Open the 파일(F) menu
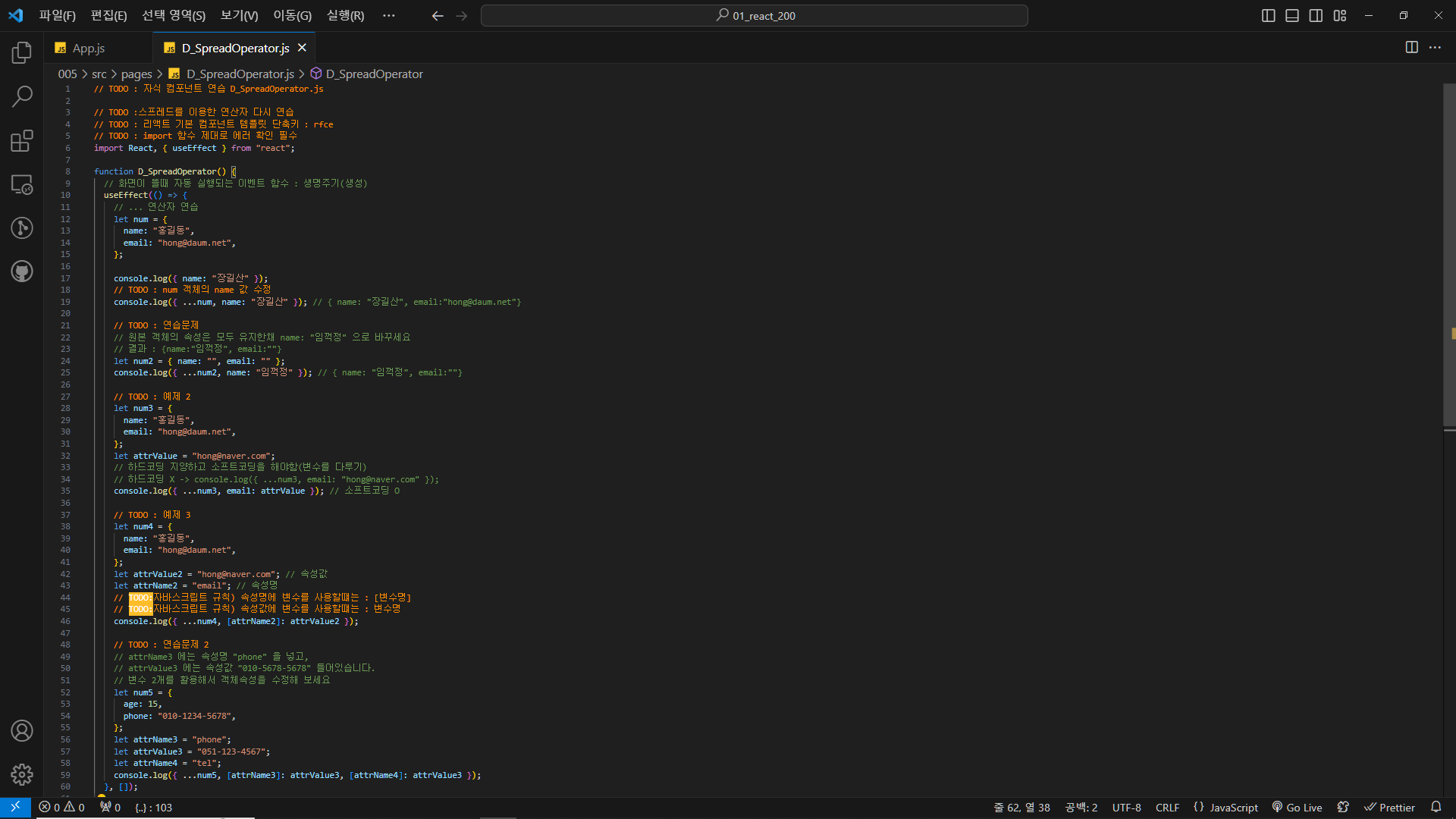Viewport: 1456px width, 819px height. pyautogui.click(x=58, y=16)
